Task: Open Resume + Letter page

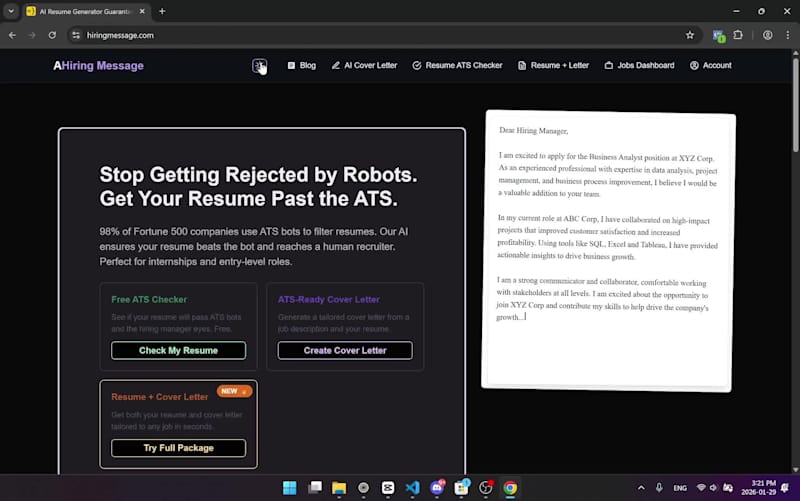Action: pos(554,65)
